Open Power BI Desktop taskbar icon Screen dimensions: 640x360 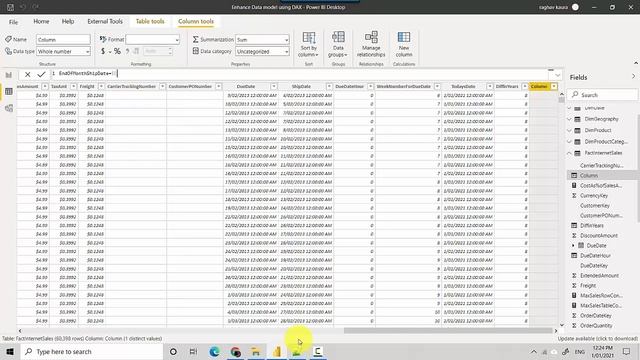pos(277,351)
